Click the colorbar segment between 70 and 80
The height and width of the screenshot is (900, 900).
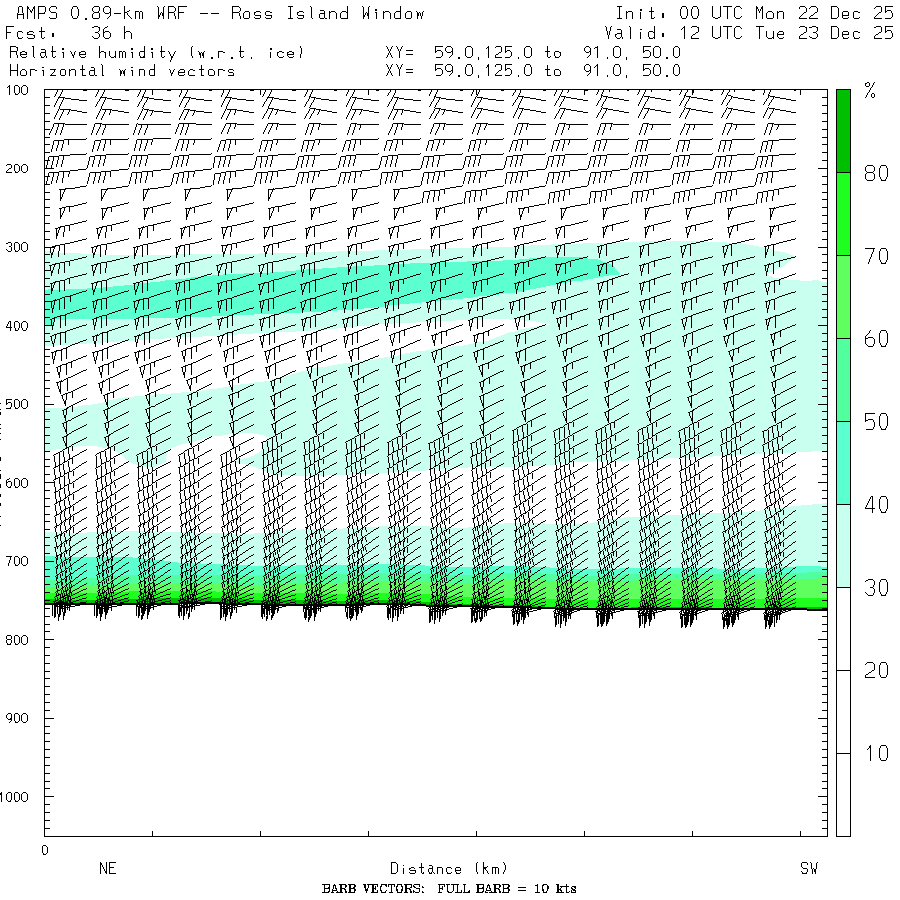843,213
